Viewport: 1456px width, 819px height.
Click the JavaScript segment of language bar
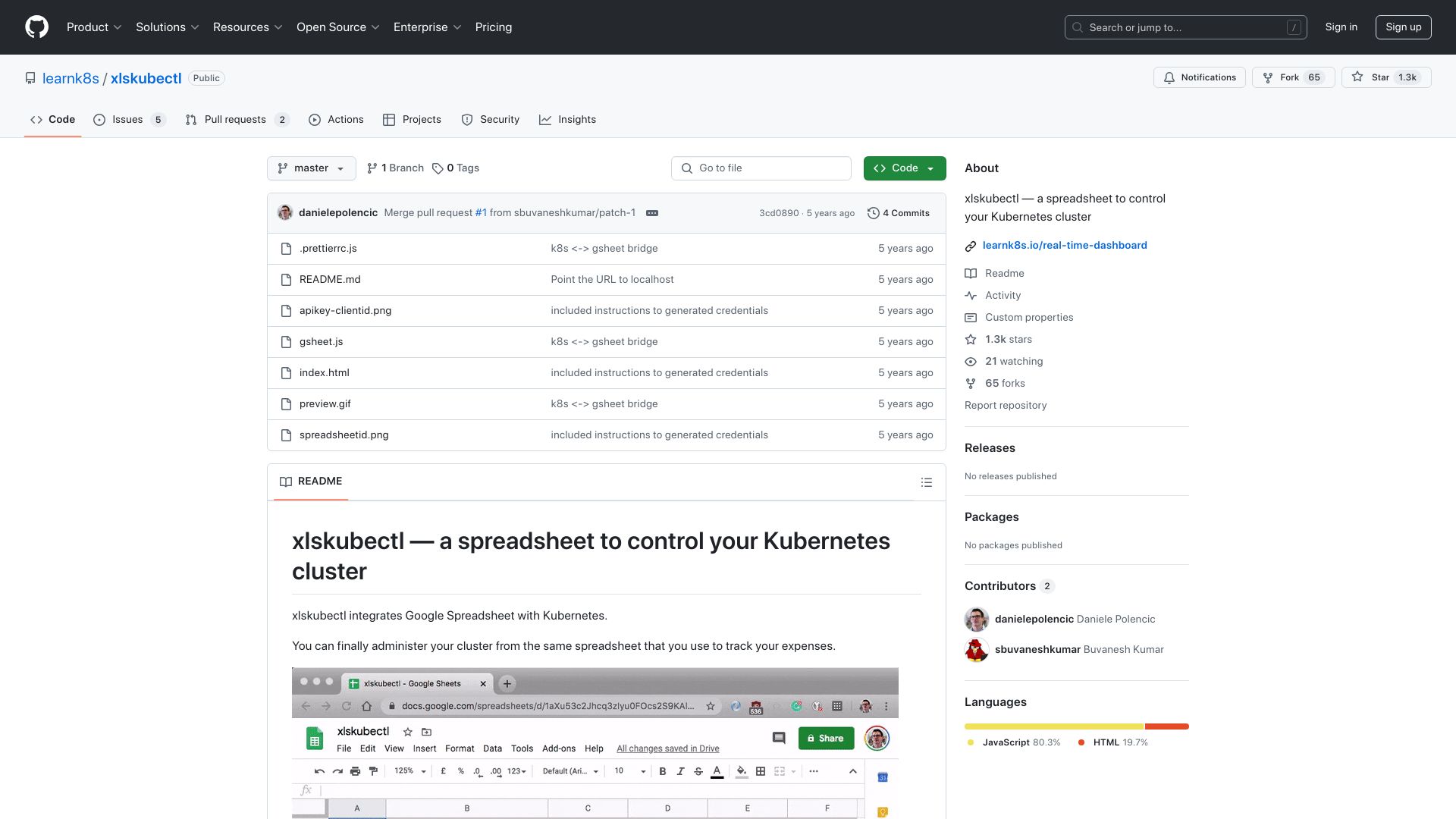[x=1053, y=726]
